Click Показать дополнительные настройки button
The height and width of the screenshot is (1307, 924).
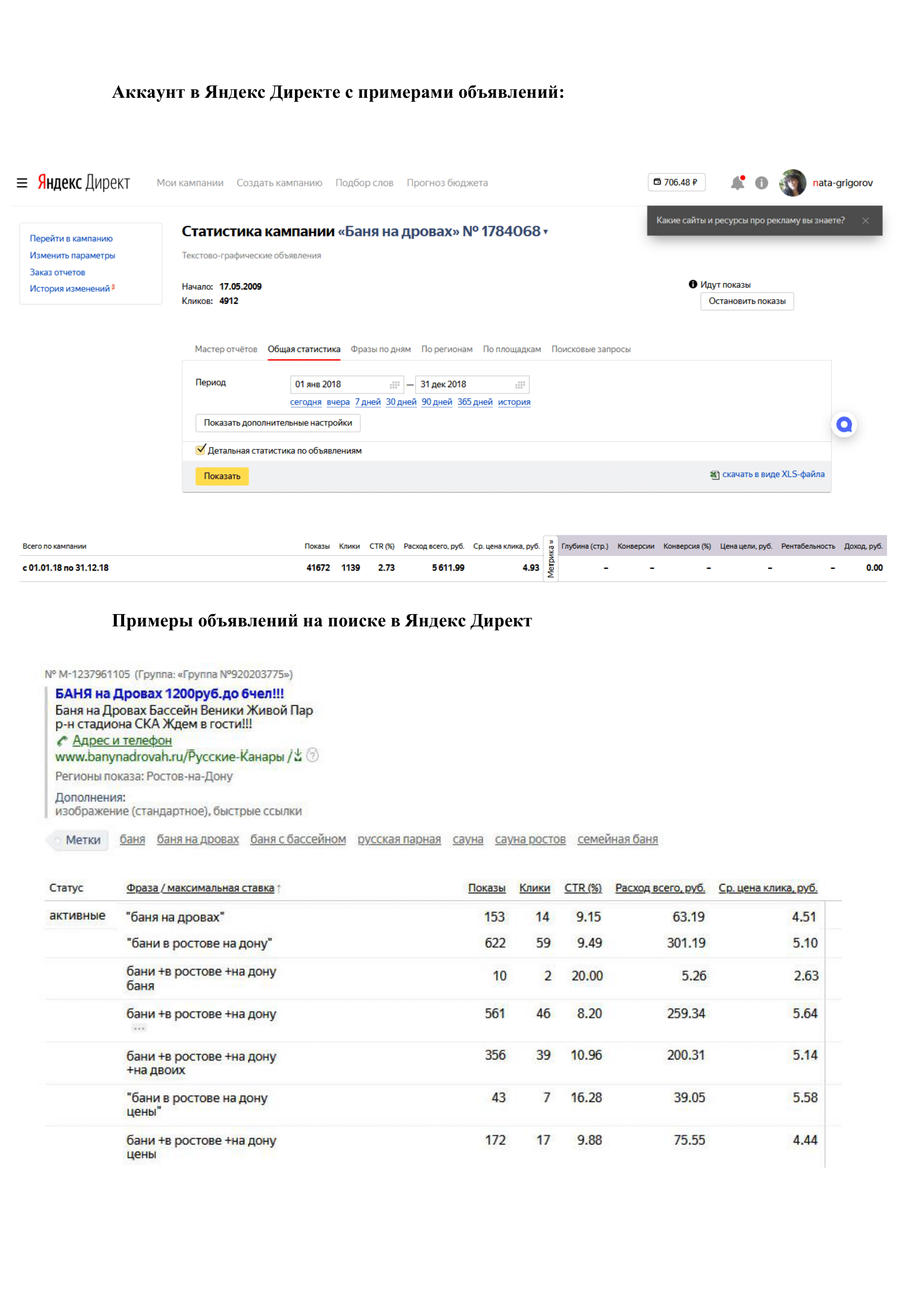[x=278, y=423]
